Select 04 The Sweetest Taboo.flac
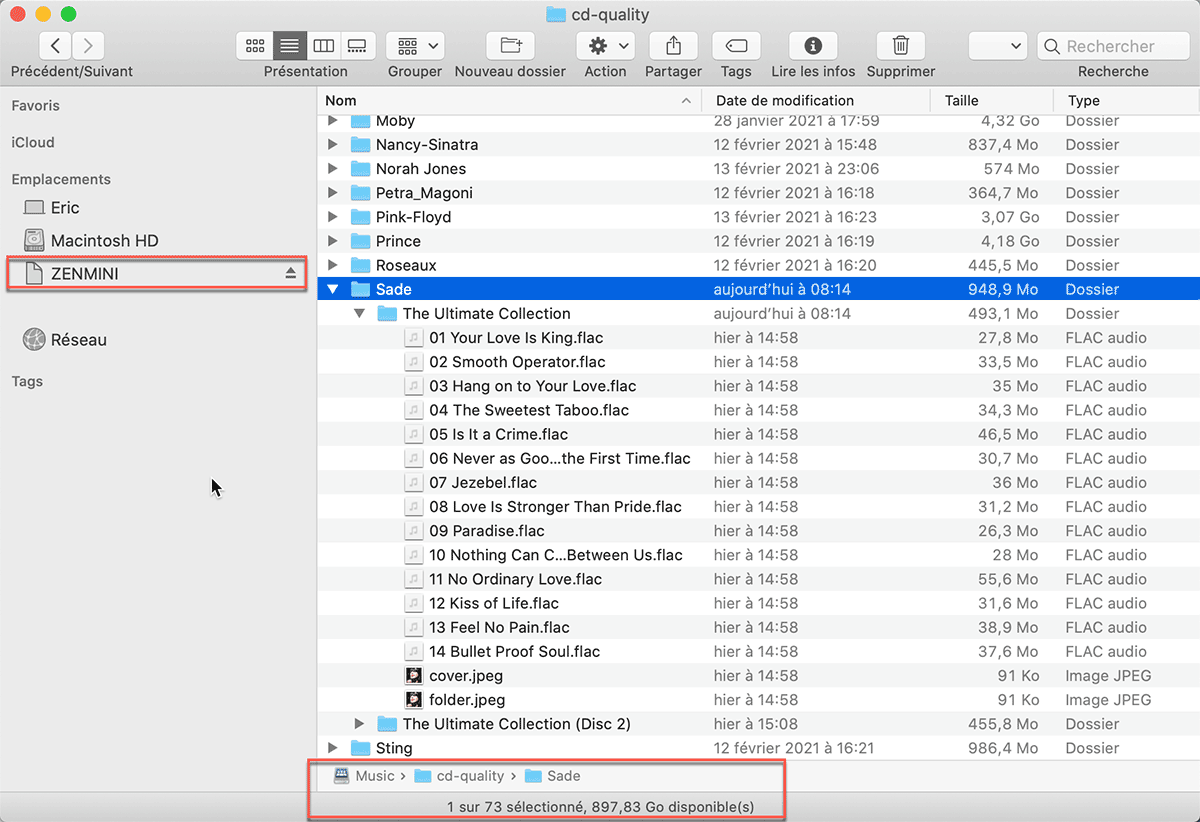 [x=529, y=410]
